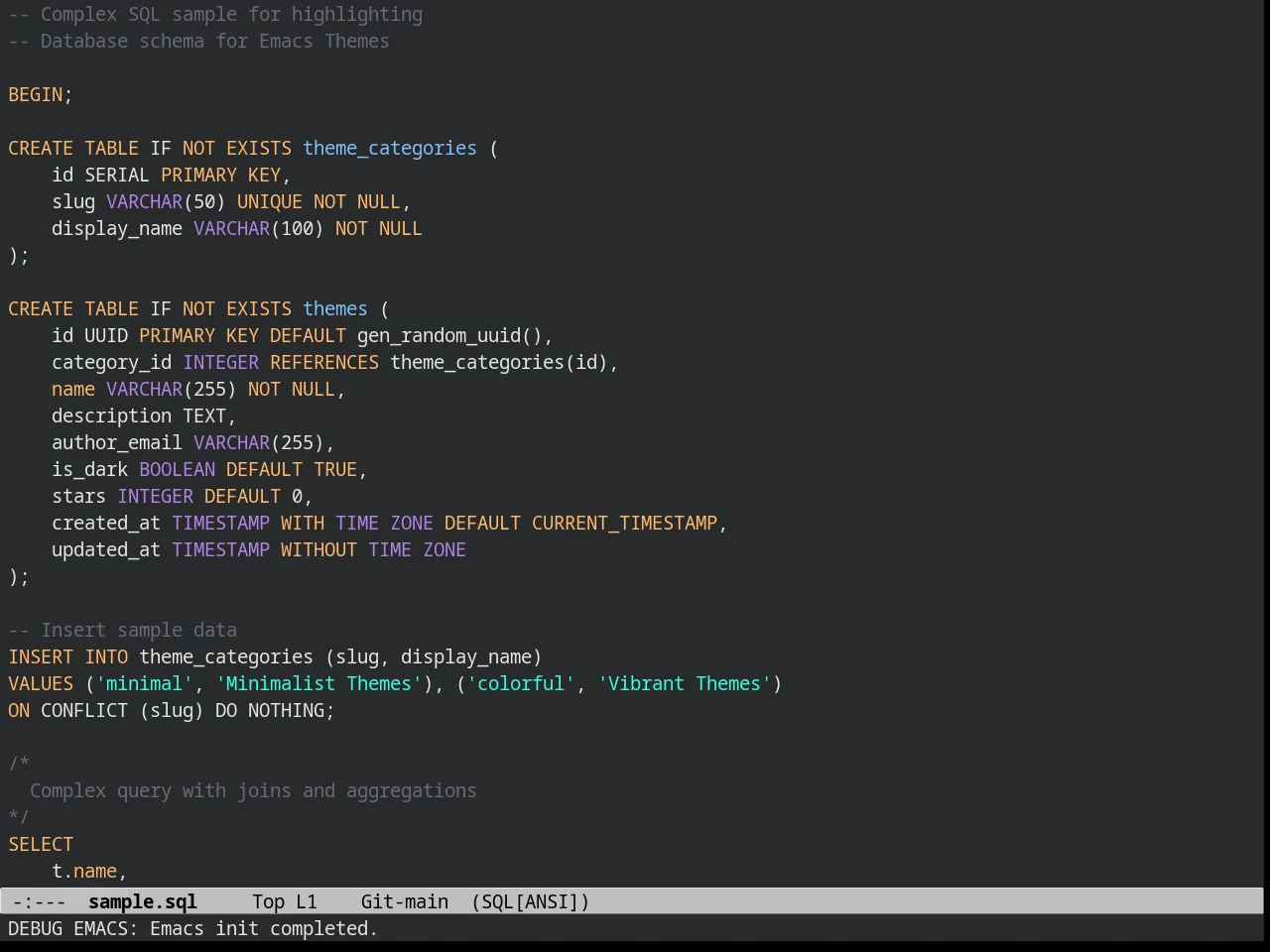
Task: Click the buffer name sample.sql in mode line
Action: click(x=143, y=901)
